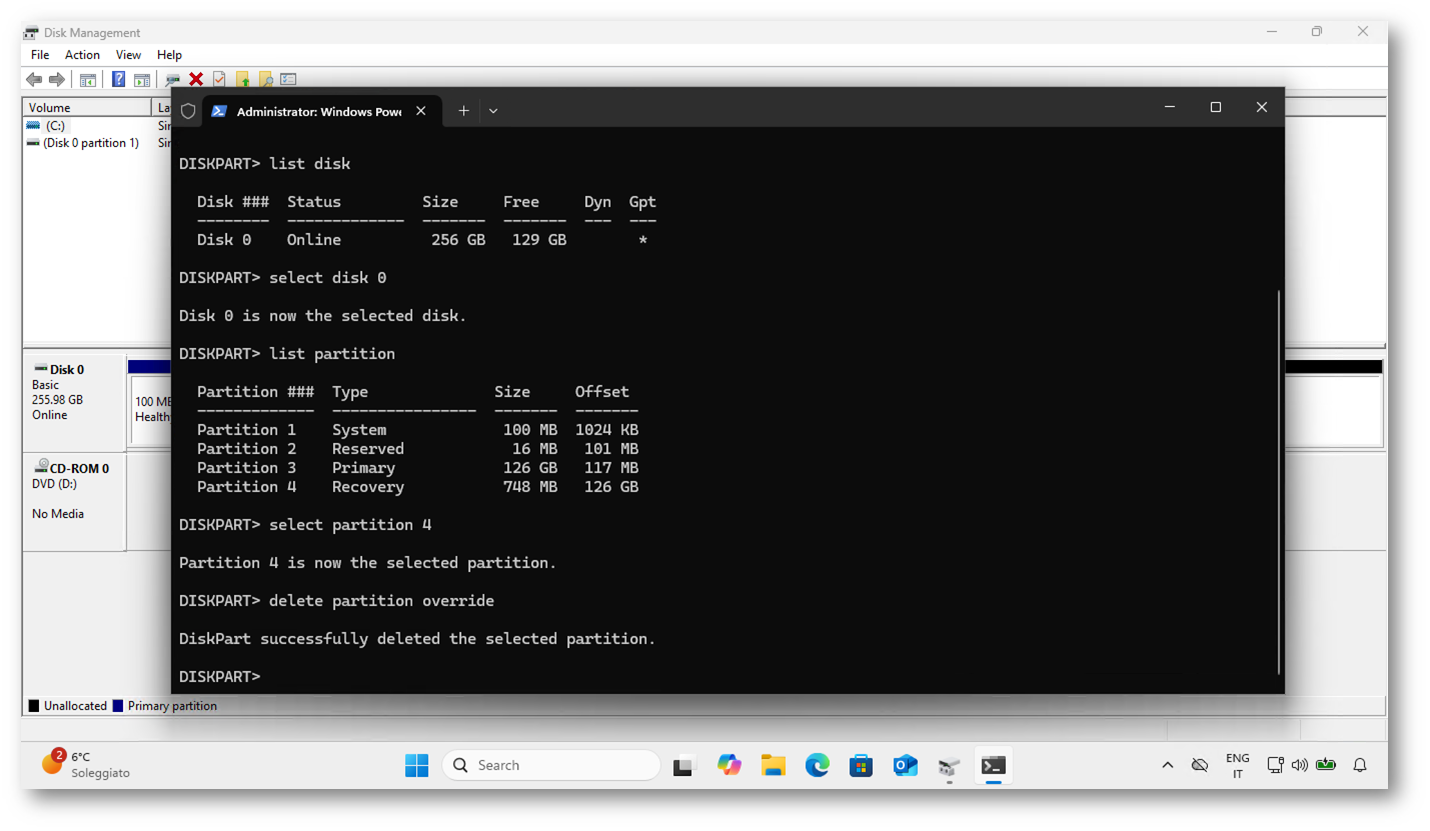Open the View menu

coord(128,55)
